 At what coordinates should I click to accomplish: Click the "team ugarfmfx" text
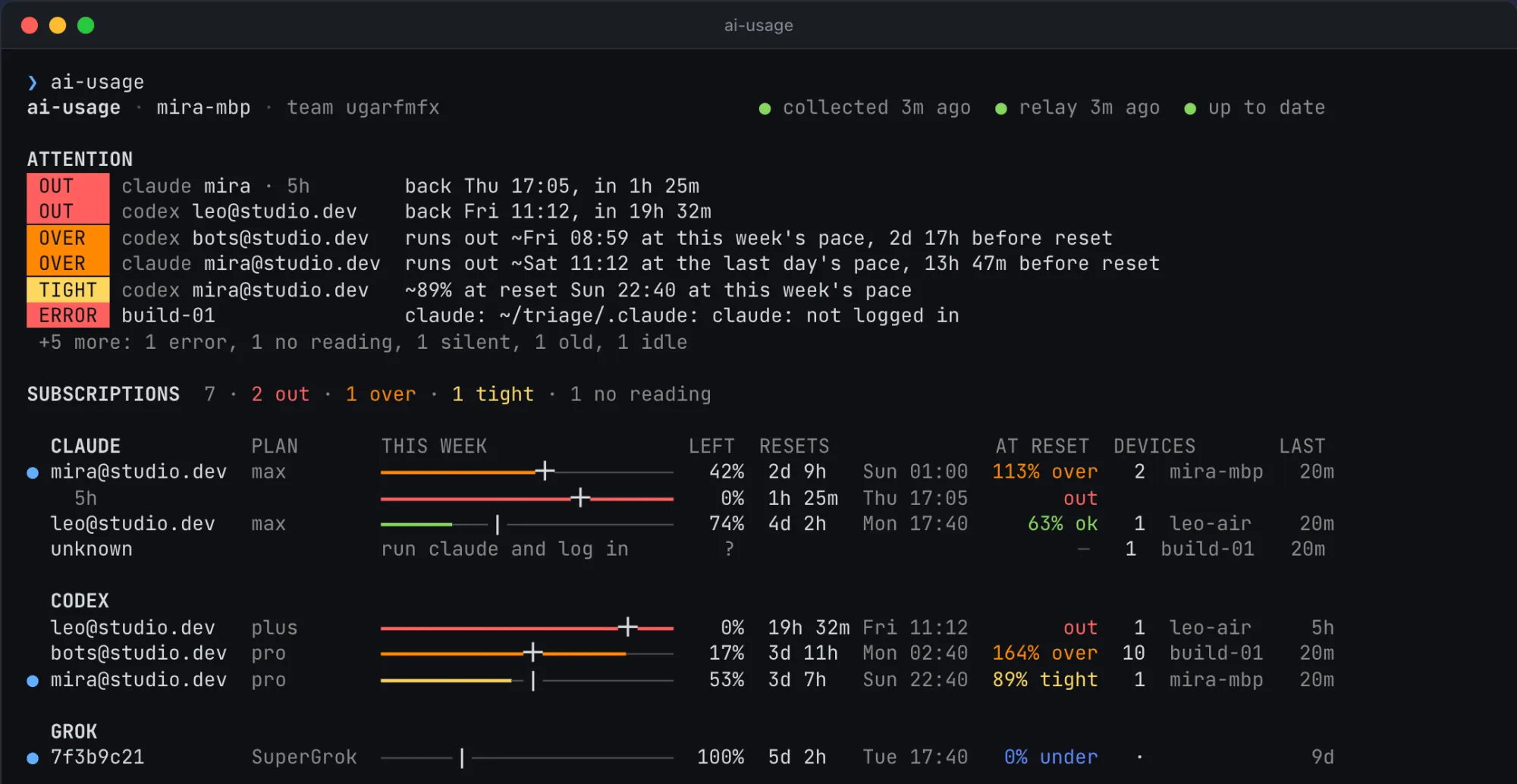tap(363, 108)
